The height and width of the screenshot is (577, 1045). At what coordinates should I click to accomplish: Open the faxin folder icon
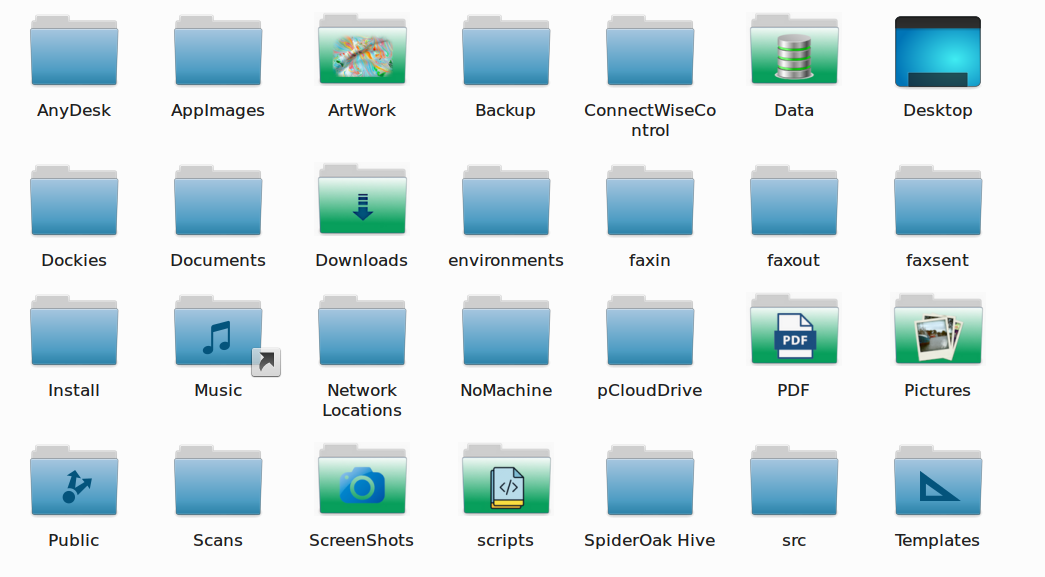pos(650,201)
